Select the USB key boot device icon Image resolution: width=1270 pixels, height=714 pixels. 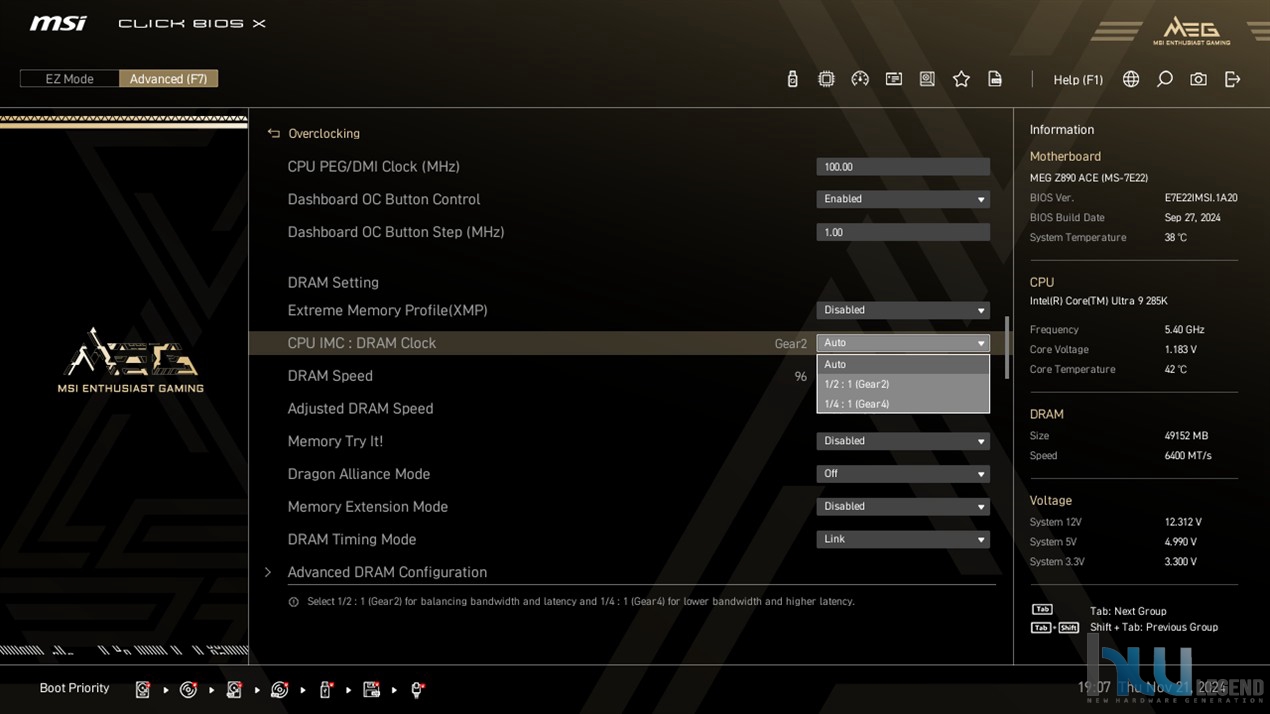click(325, 689)
